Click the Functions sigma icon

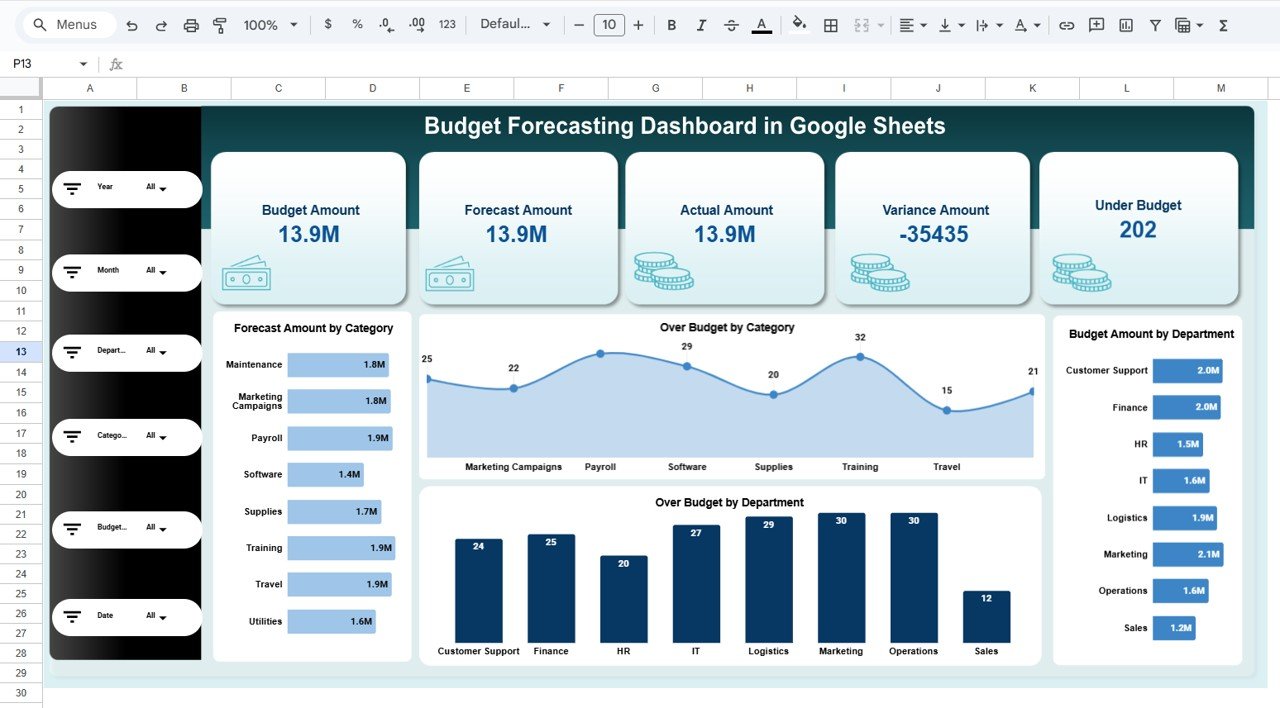[1223, 25]
